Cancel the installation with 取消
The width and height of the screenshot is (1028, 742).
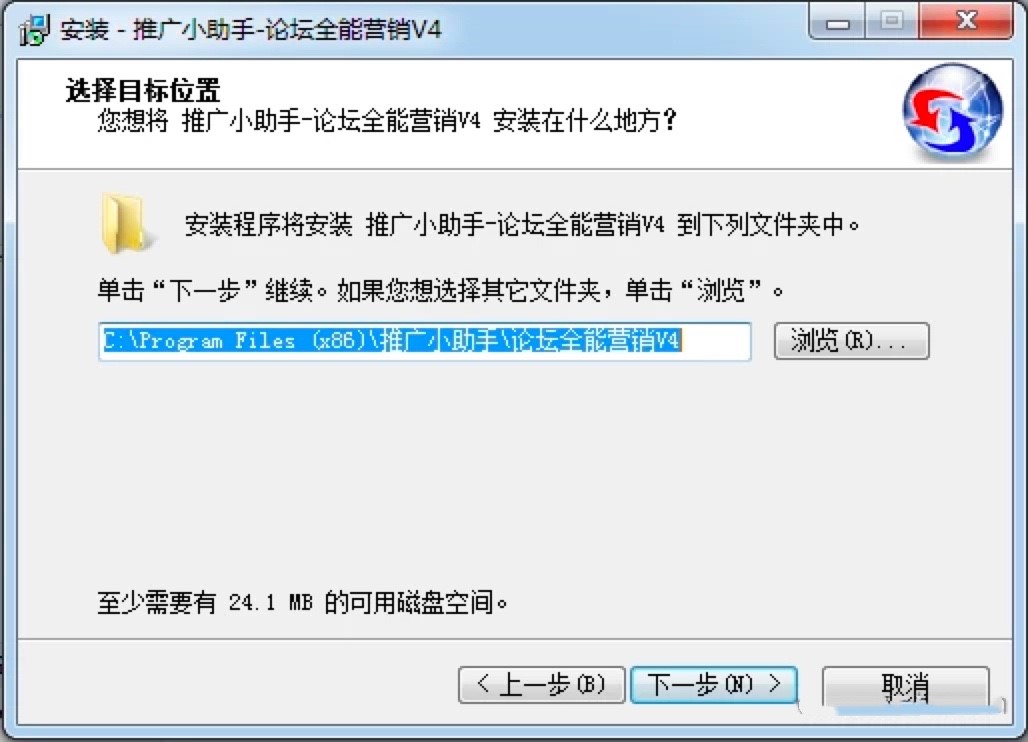point(905,686)
